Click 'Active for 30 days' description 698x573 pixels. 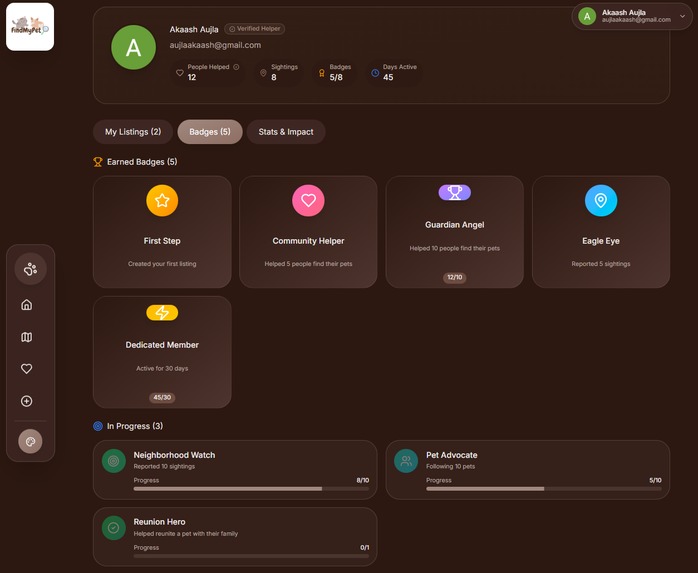(162, 369)
